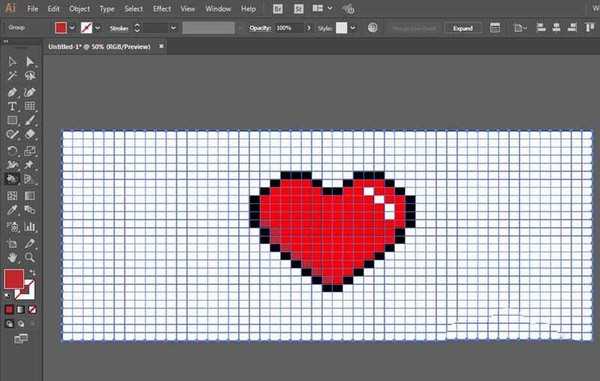Select the Type tool
Image resolution: width=600 pixels, height=381 pixels.
(x=12, y=106)
